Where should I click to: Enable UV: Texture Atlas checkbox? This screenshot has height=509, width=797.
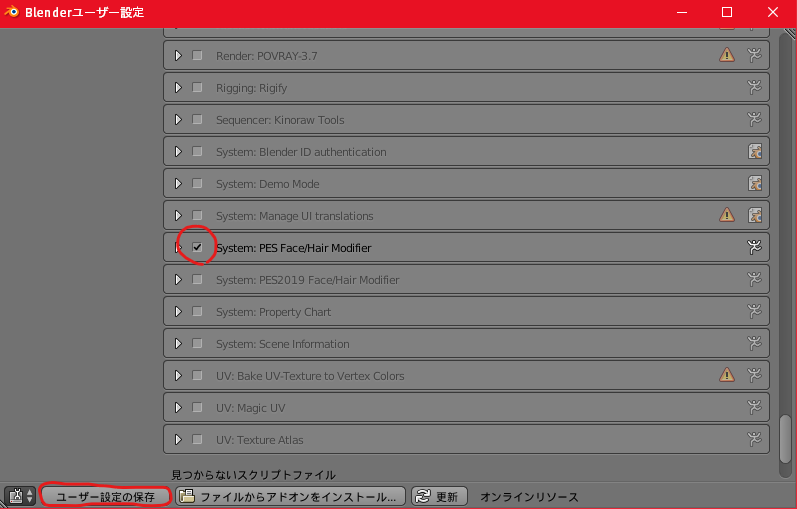[197, 439]
